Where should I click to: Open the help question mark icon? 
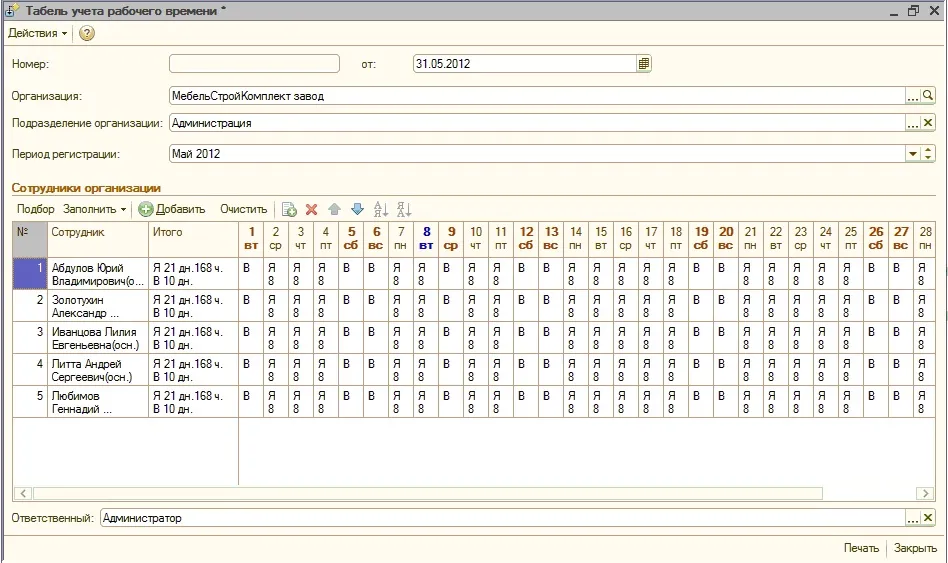(x=87, y=33)
